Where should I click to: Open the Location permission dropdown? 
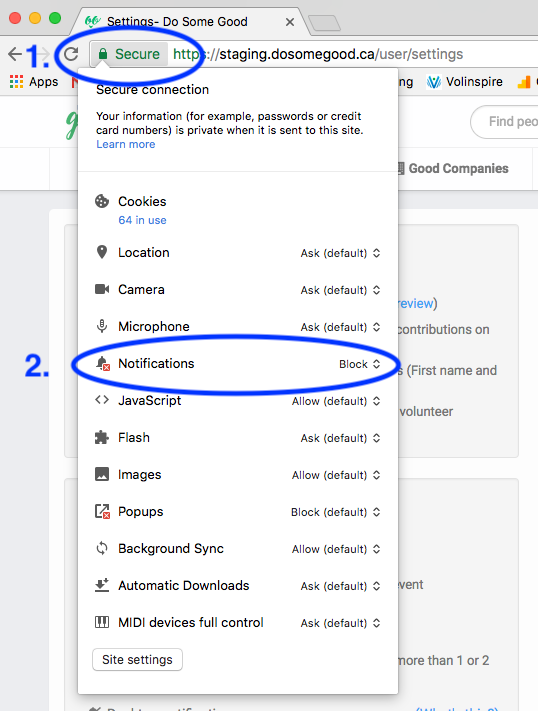[x=340, y=253]
